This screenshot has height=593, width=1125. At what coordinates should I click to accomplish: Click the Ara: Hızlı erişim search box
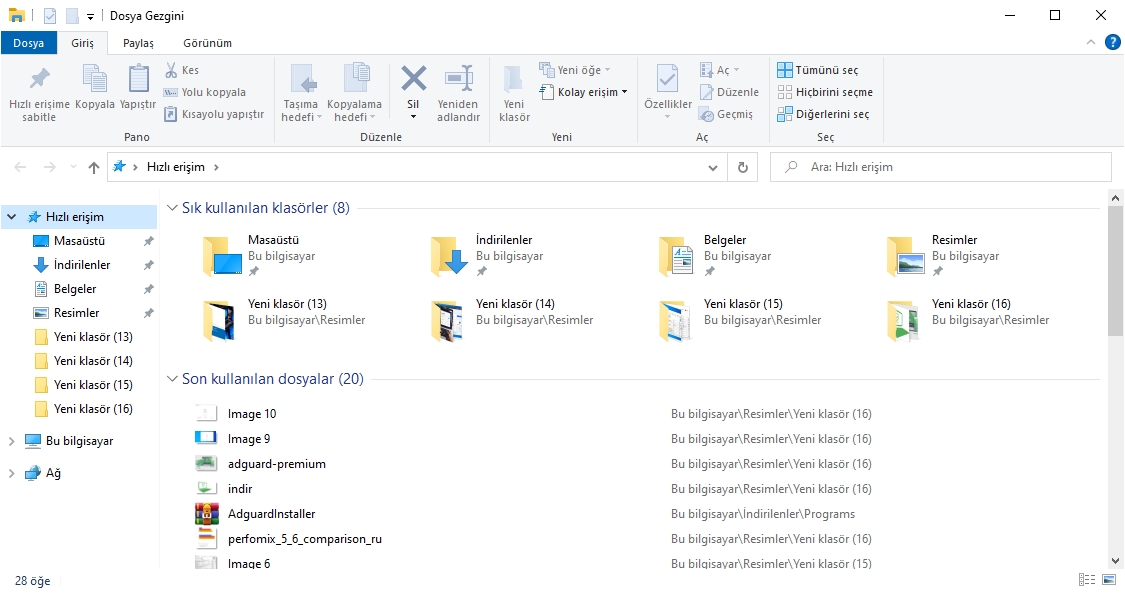[x=941, y=167]
